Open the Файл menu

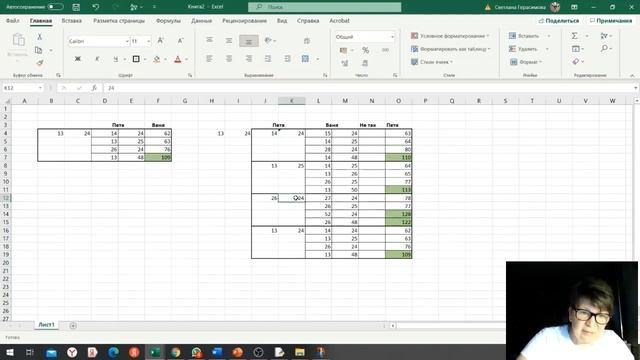(13, 20)
